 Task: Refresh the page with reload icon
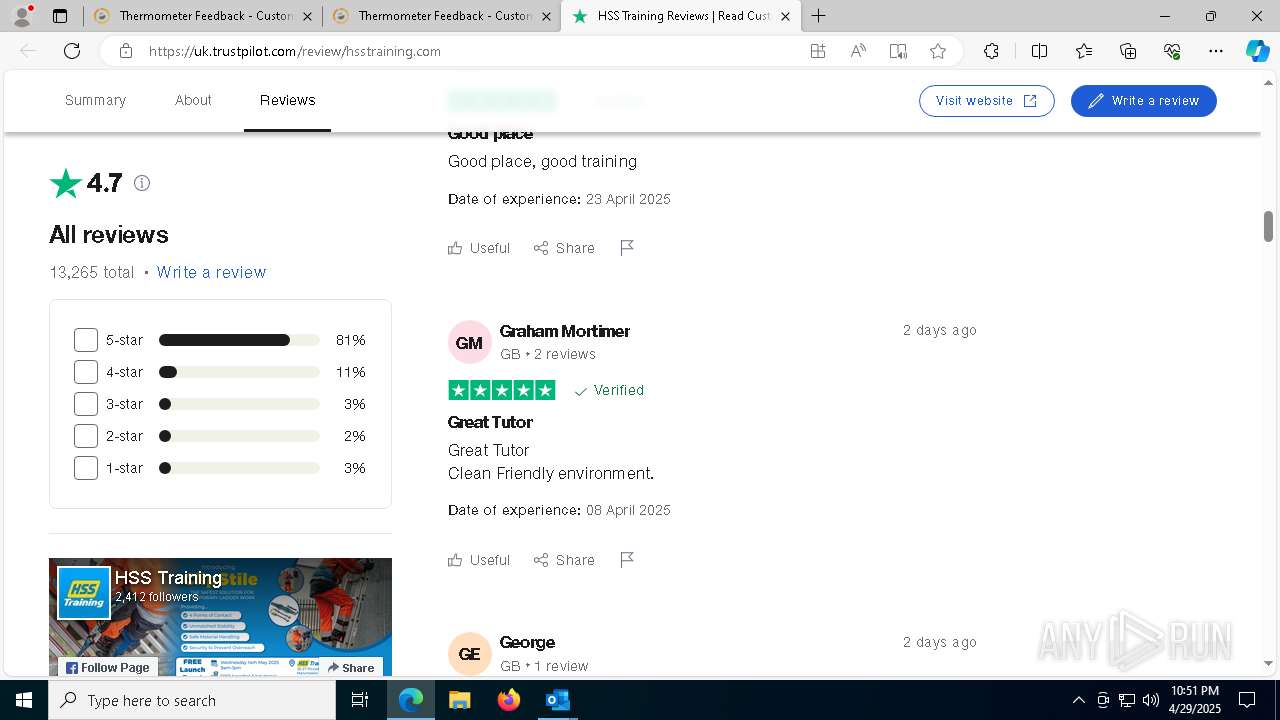[x=72, y=51]
